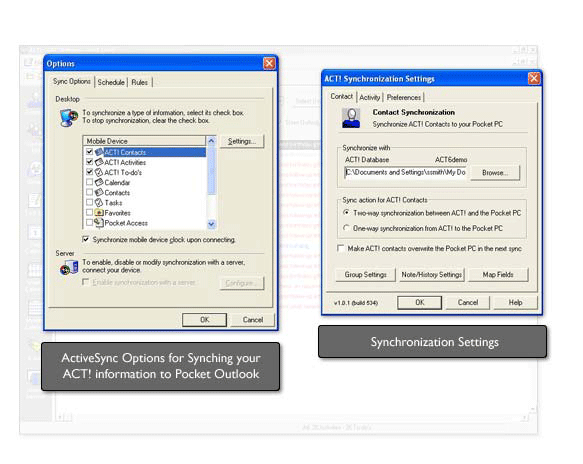Open Group Settings
583x464 pixels.
click(x=365, y=275)
